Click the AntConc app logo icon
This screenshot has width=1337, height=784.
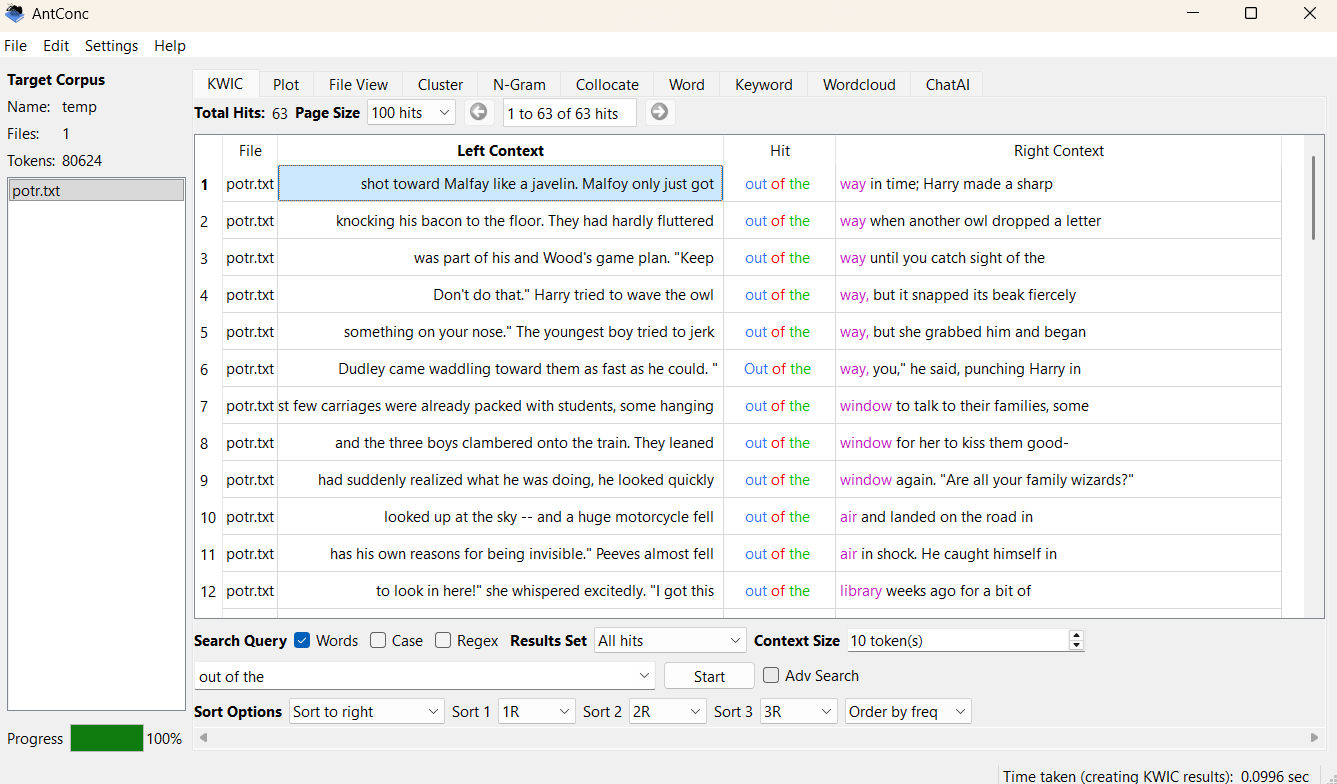pos(14,14)
